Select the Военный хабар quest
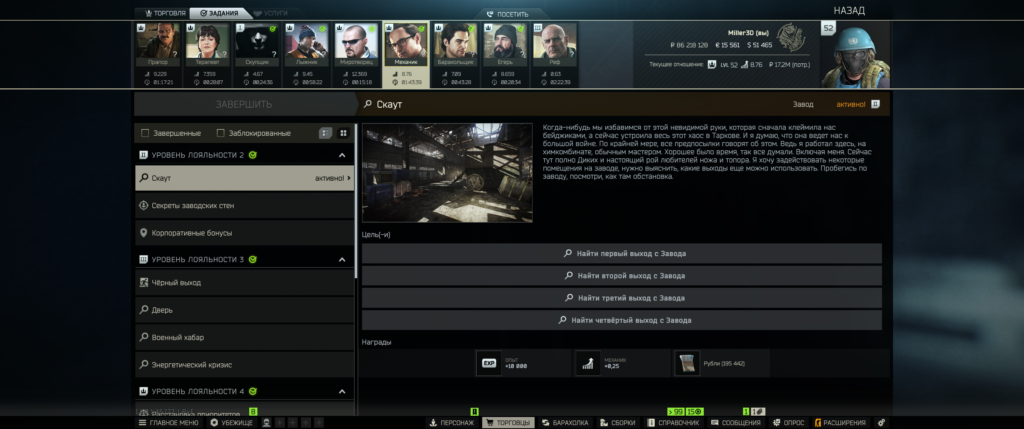 [x=244, y=338]
